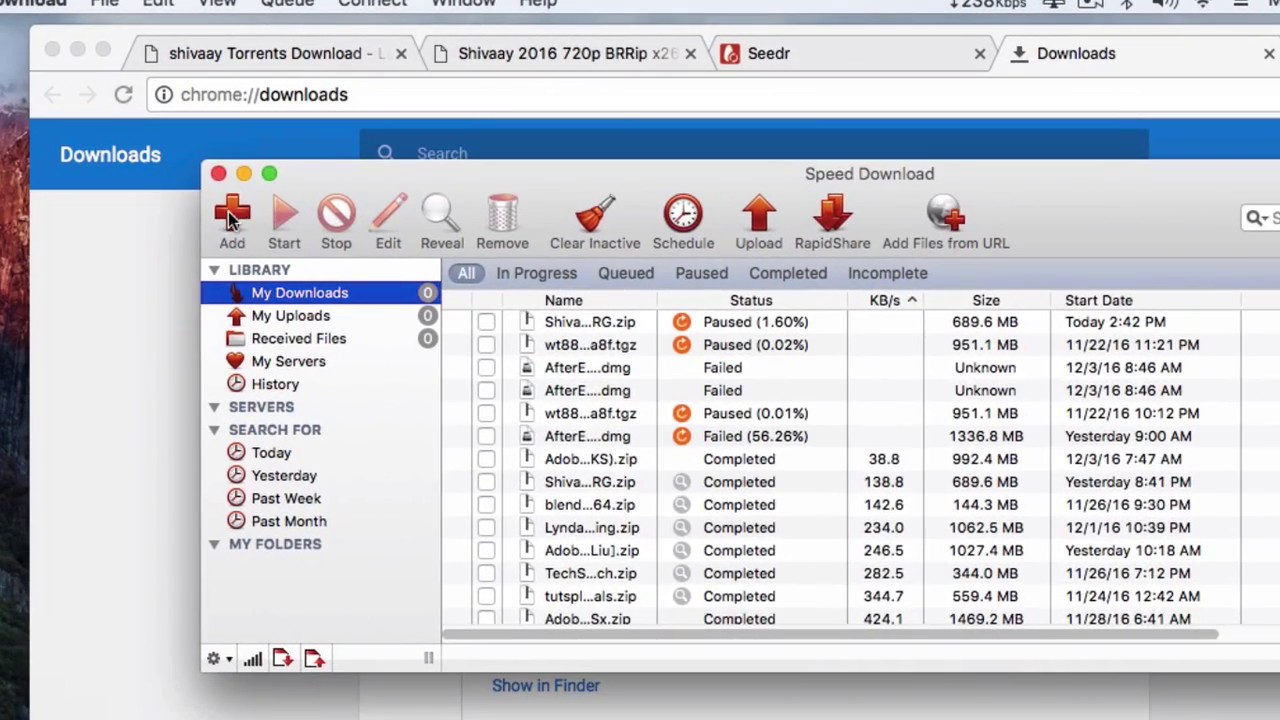Viewport: 1280px width, 720px height.
Task: Tick checkbox for Lynda...ing.zip row
Action: pos(486,528)
